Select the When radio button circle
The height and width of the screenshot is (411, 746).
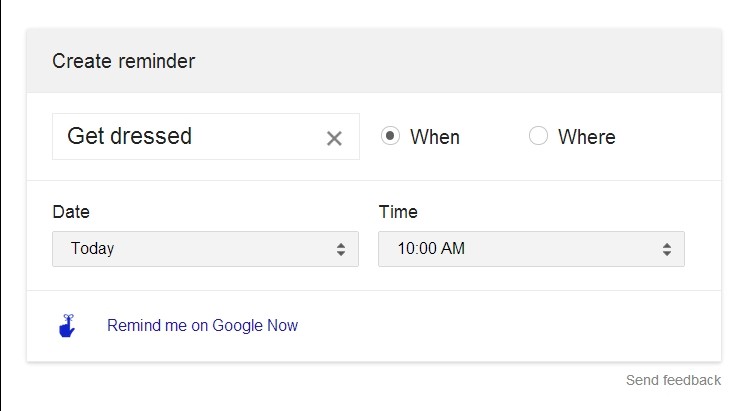390,136
